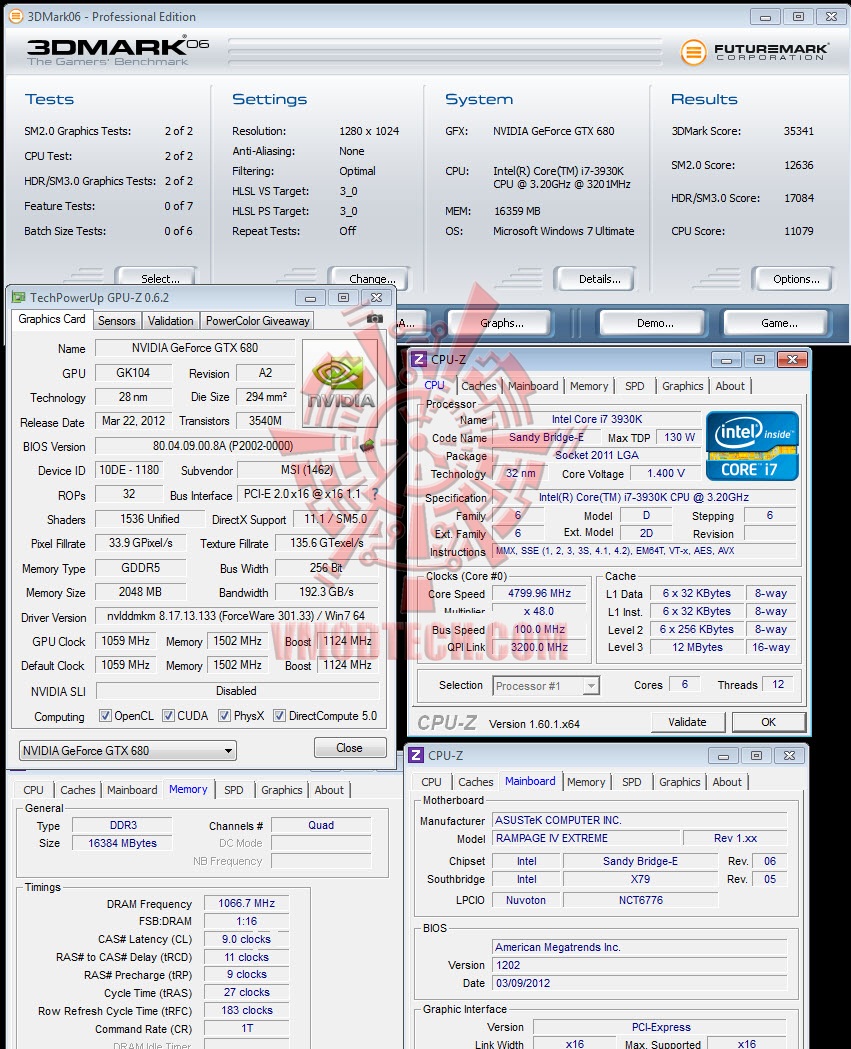Click the Select... button under Tests
This screenshot has width=851, height=1049.
158,278
